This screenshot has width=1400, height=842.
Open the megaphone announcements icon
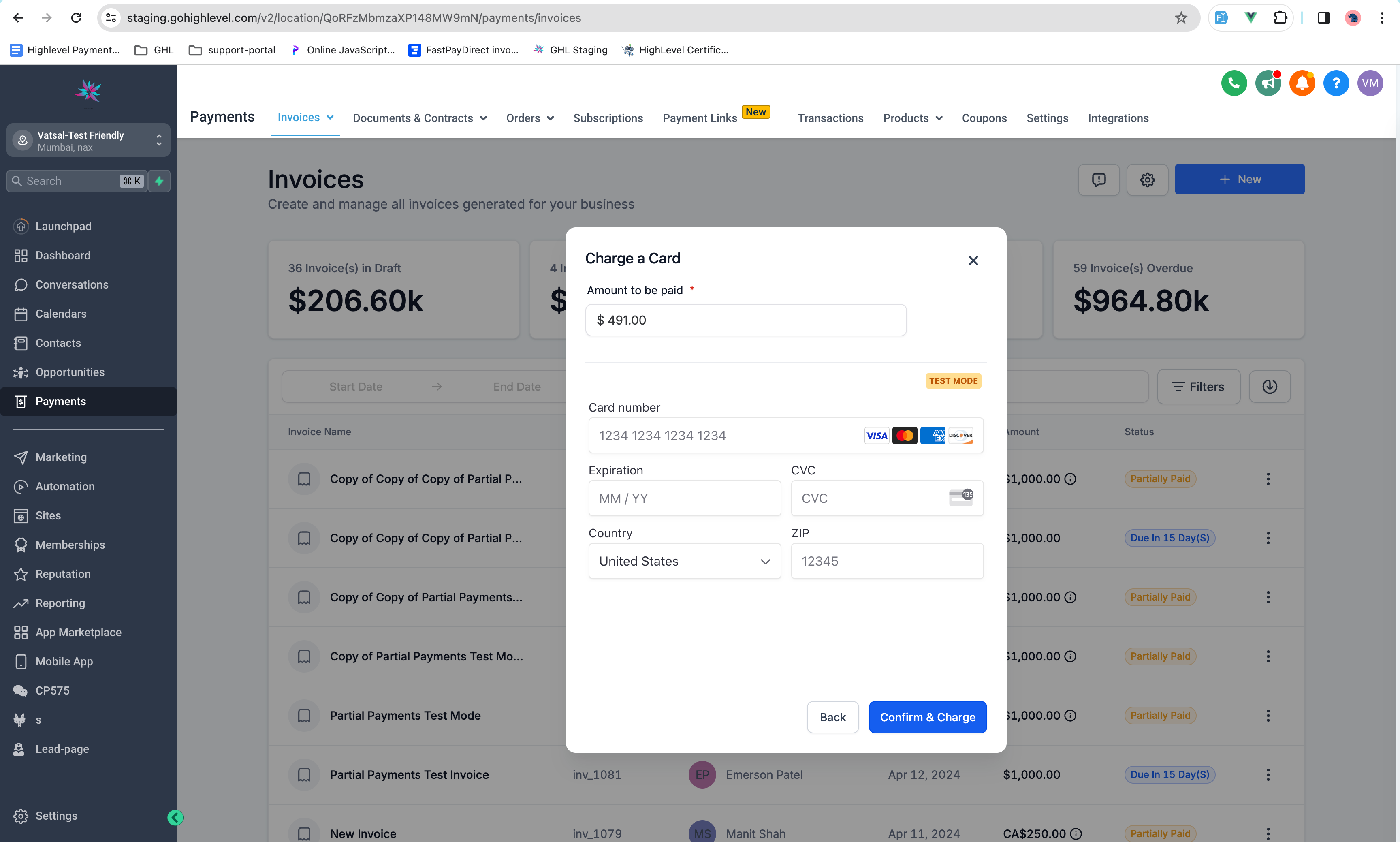pos(1268,83)
